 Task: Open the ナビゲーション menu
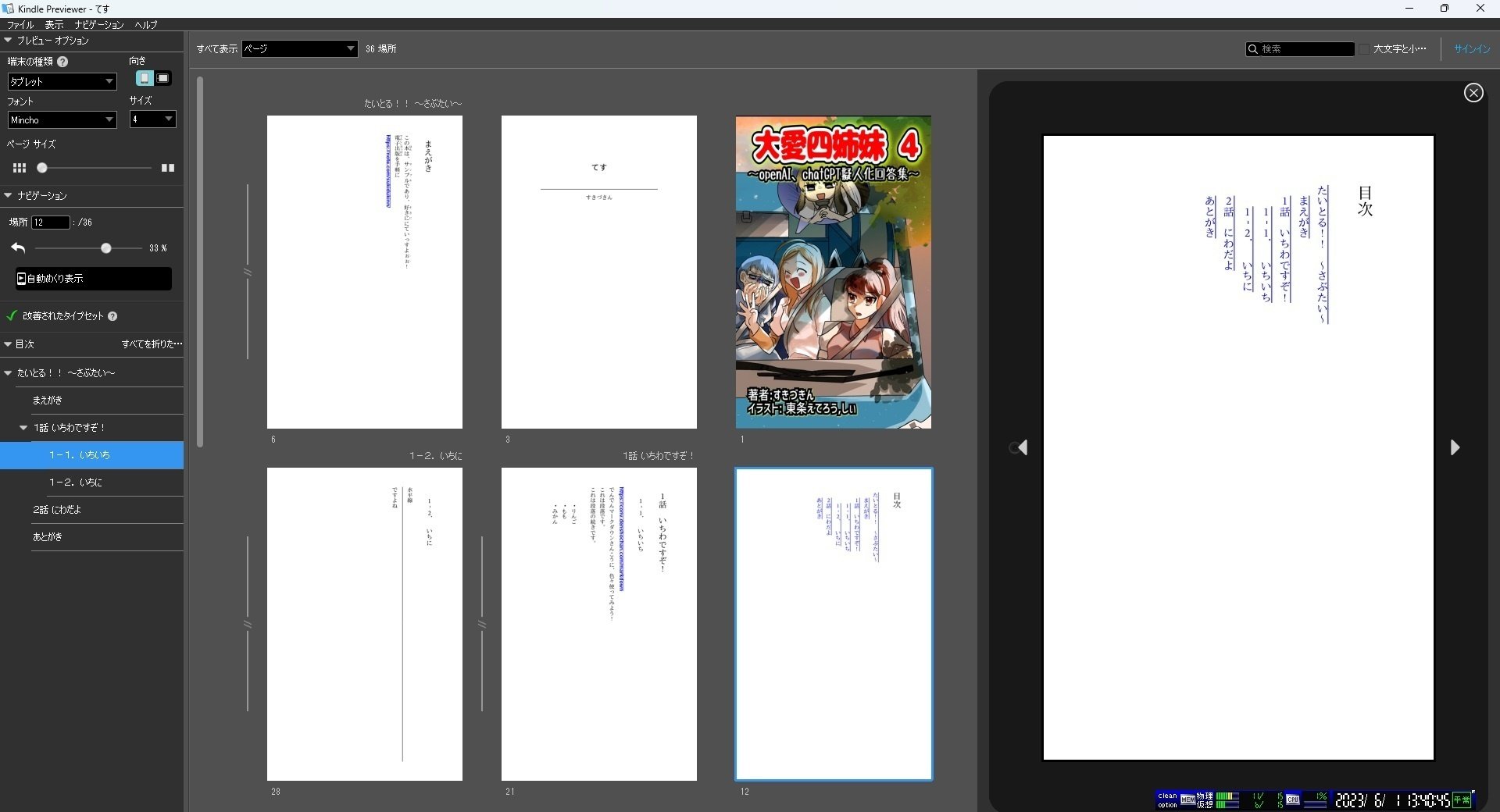(x=98, y=24)
